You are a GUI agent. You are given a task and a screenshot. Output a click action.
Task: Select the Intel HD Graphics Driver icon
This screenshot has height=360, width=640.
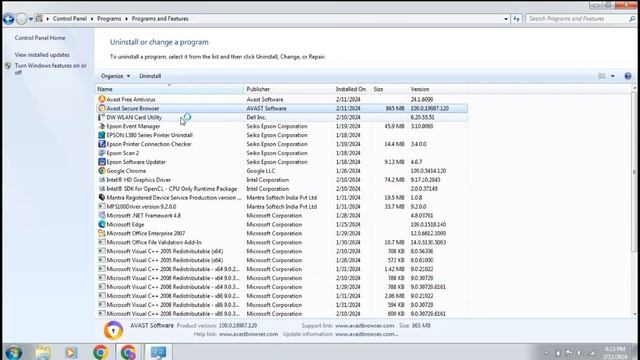102,180
